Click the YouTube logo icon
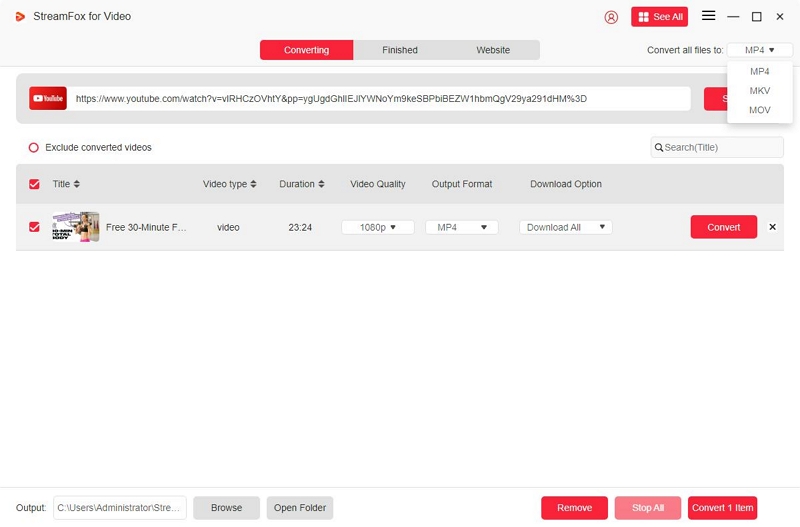Screen dimensions: 800x527 point(48,98)
